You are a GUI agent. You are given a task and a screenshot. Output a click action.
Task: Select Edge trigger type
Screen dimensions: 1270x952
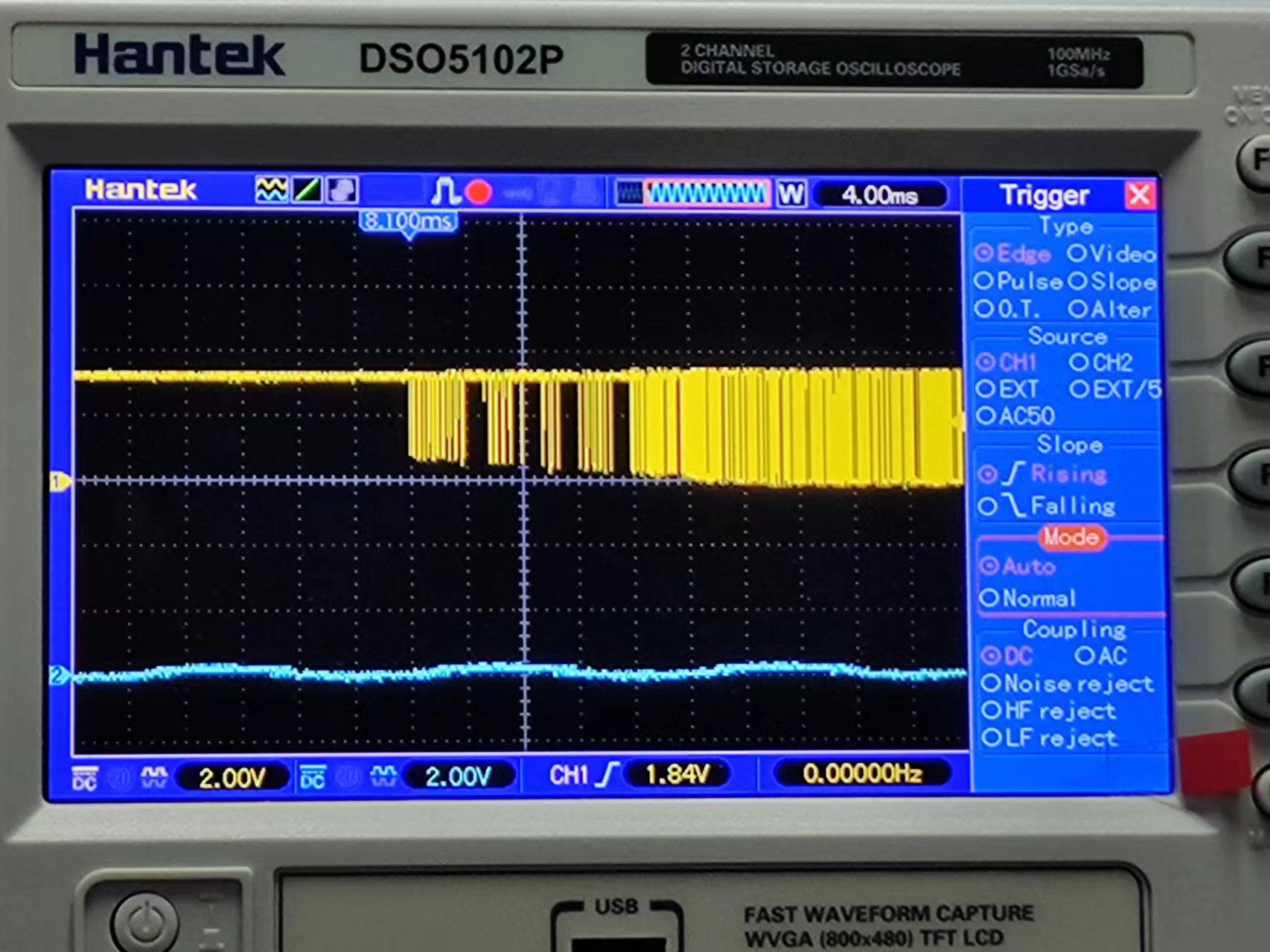tap(1012, 254)
